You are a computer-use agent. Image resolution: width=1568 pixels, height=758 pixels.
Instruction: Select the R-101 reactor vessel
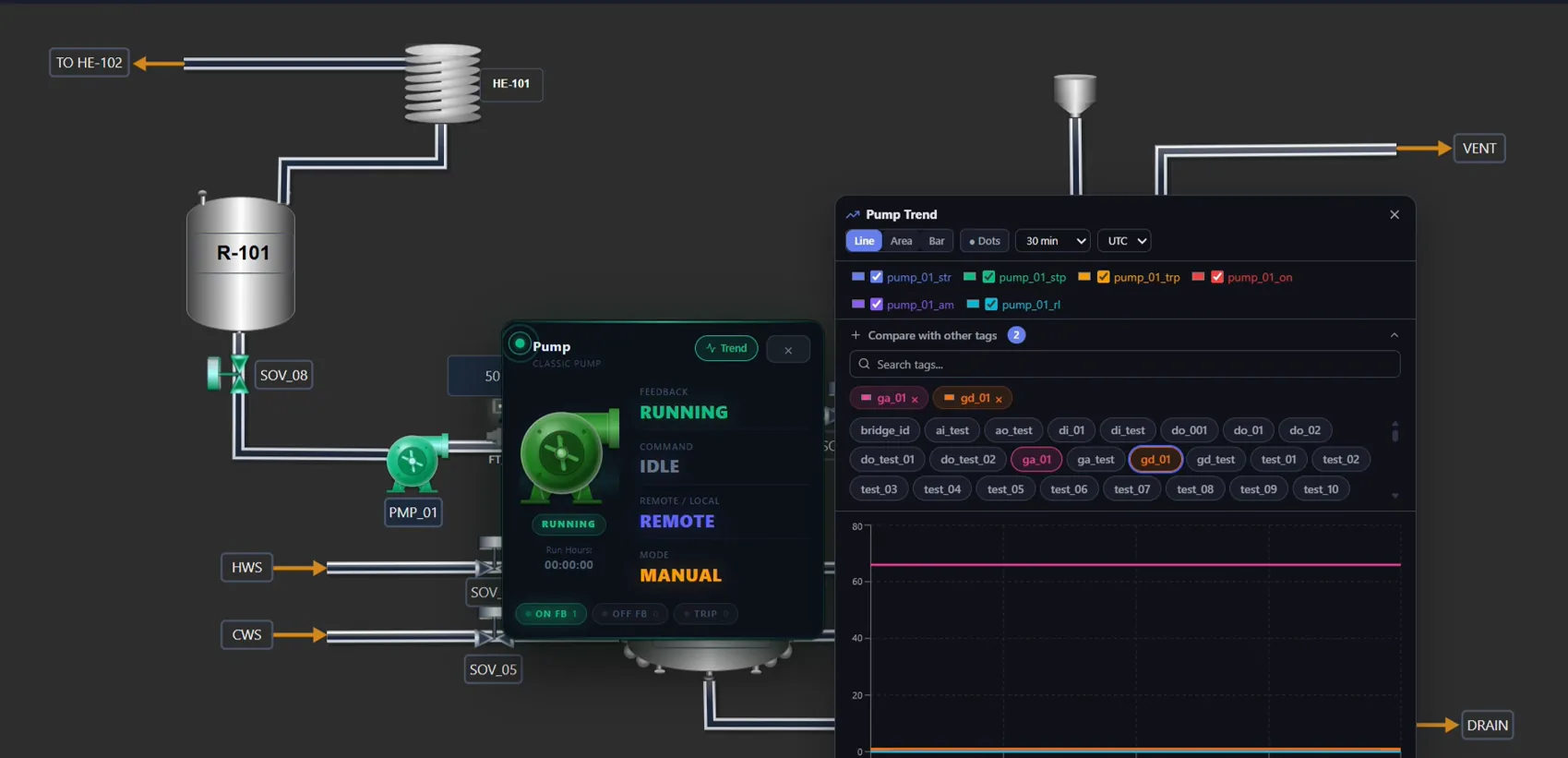click(241, 262)
